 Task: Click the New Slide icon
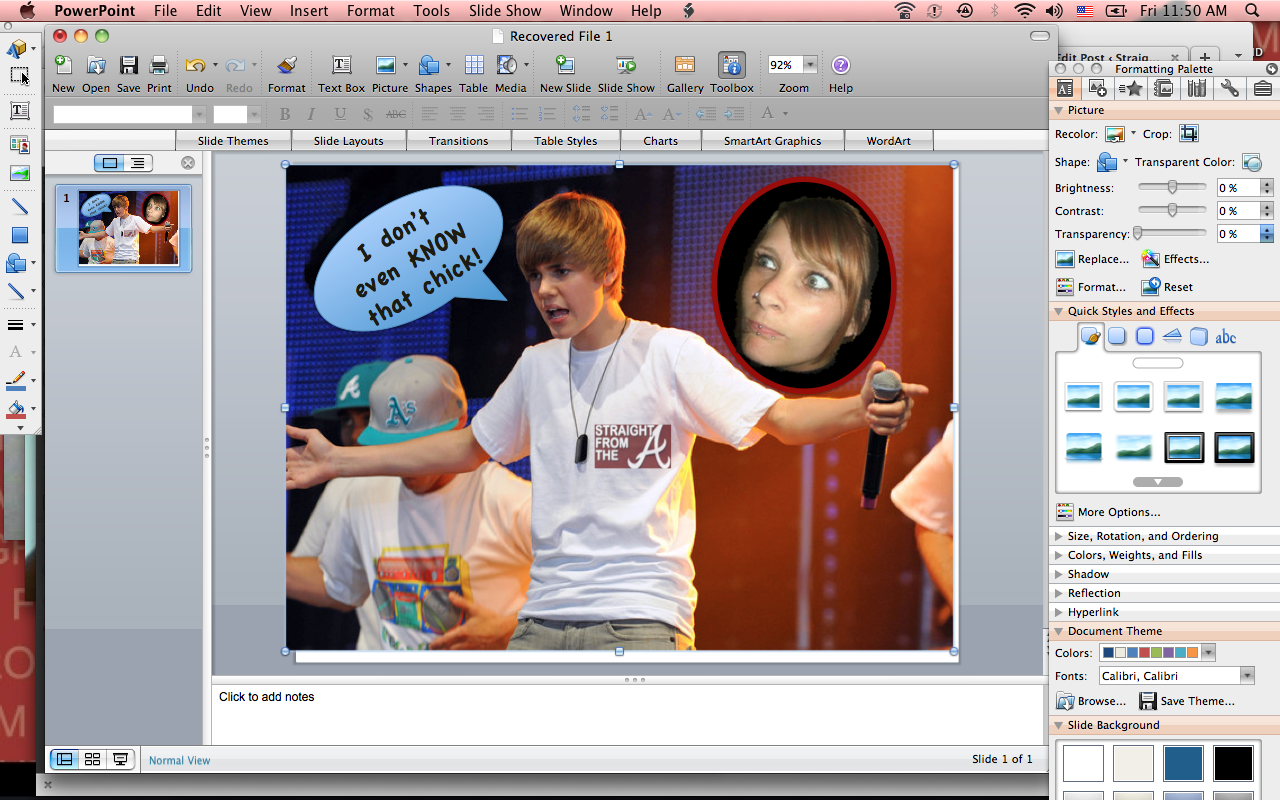565,66
